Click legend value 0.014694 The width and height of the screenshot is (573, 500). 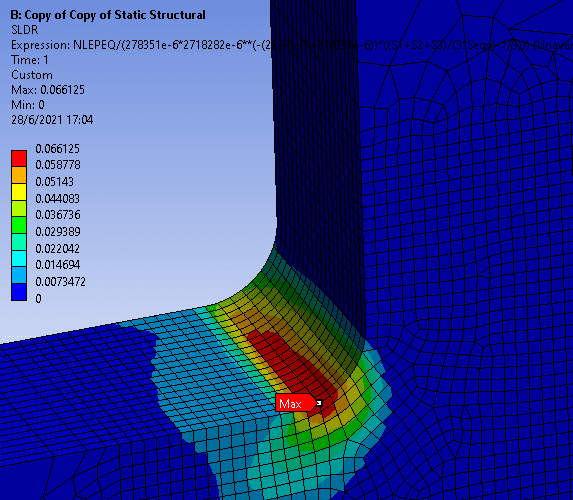[58, 265]
